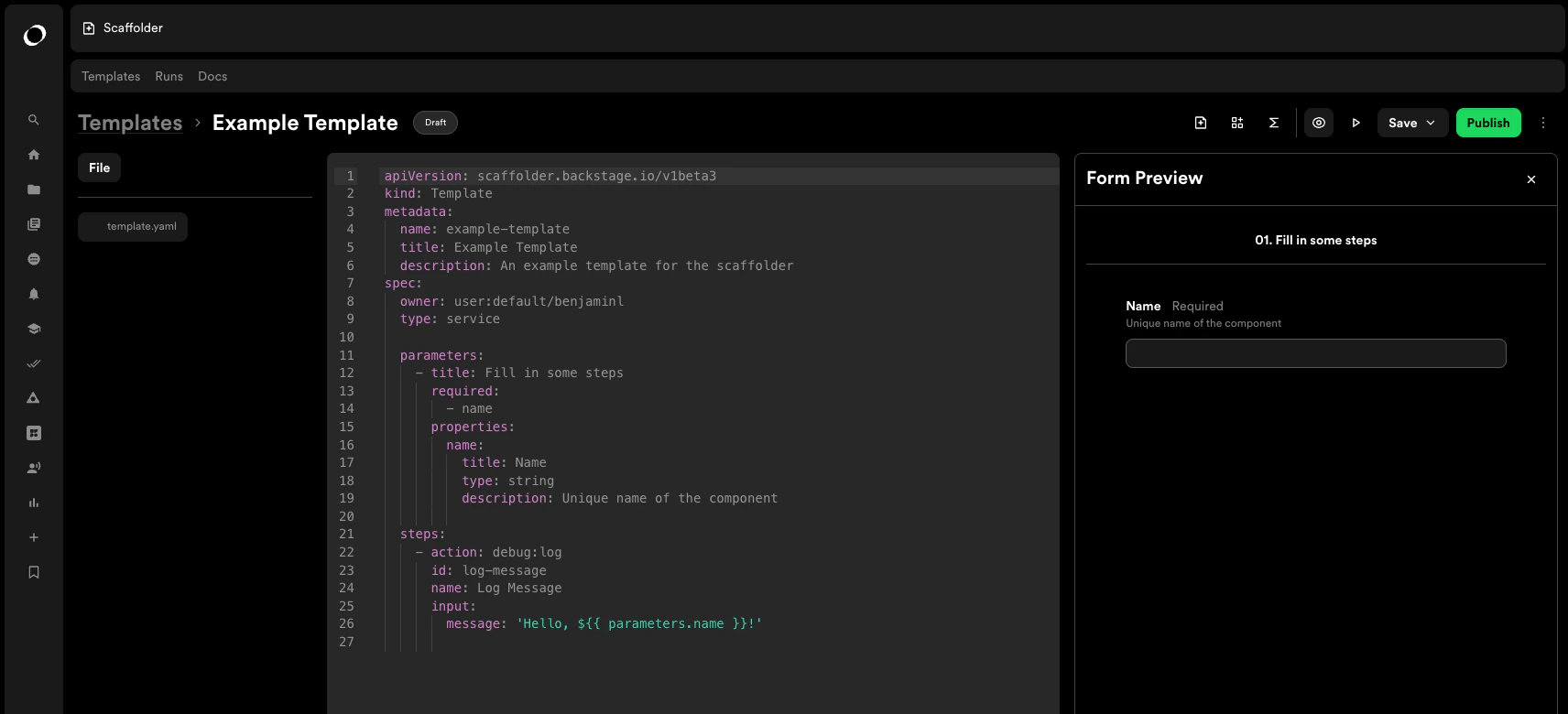
Task: Go to Home via sidebar house icon
Action: pos(34,155)
